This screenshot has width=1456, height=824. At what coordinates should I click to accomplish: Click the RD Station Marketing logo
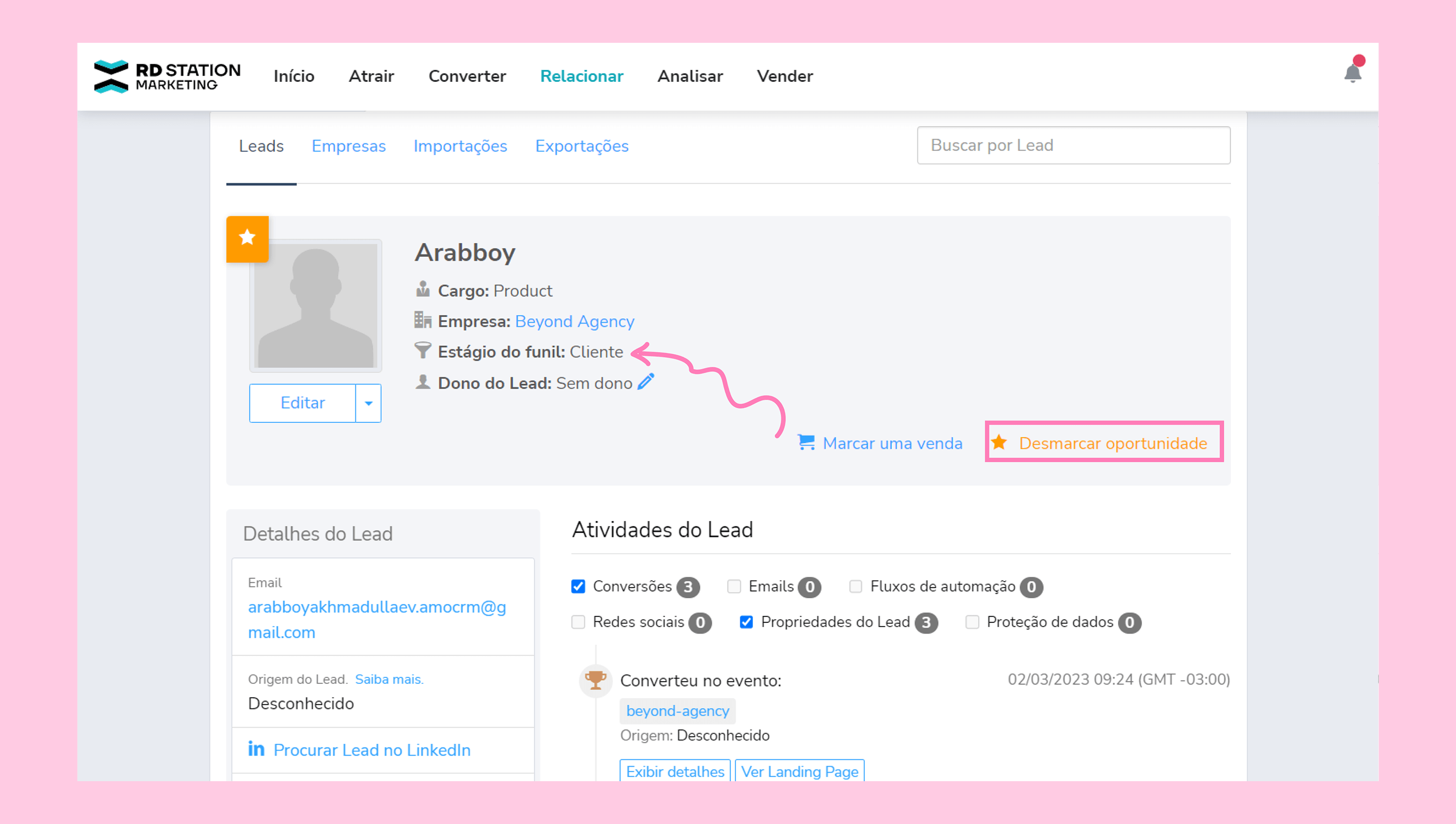click(167, 77)
